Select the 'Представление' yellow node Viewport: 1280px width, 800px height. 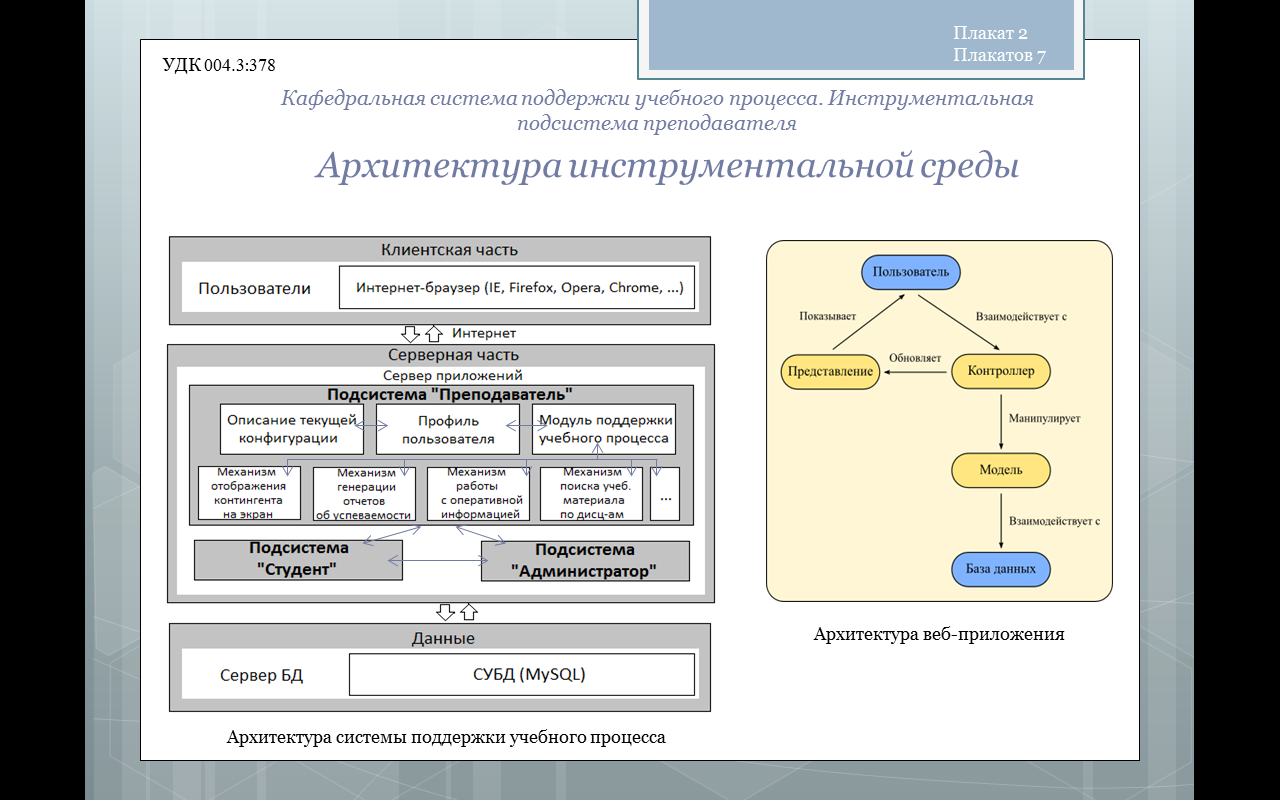click(831, 372)
